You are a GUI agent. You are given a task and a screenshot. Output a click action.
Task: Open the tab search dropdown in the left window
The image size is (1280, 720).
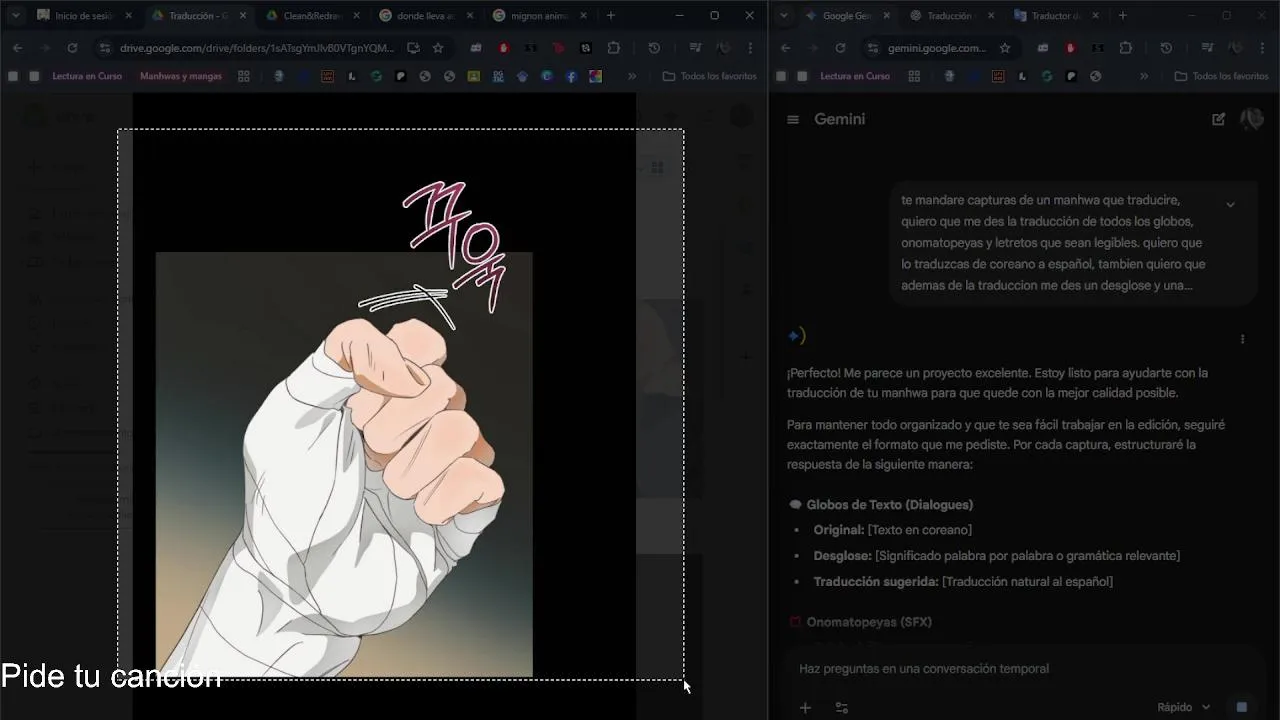click(x=15, y=16)
